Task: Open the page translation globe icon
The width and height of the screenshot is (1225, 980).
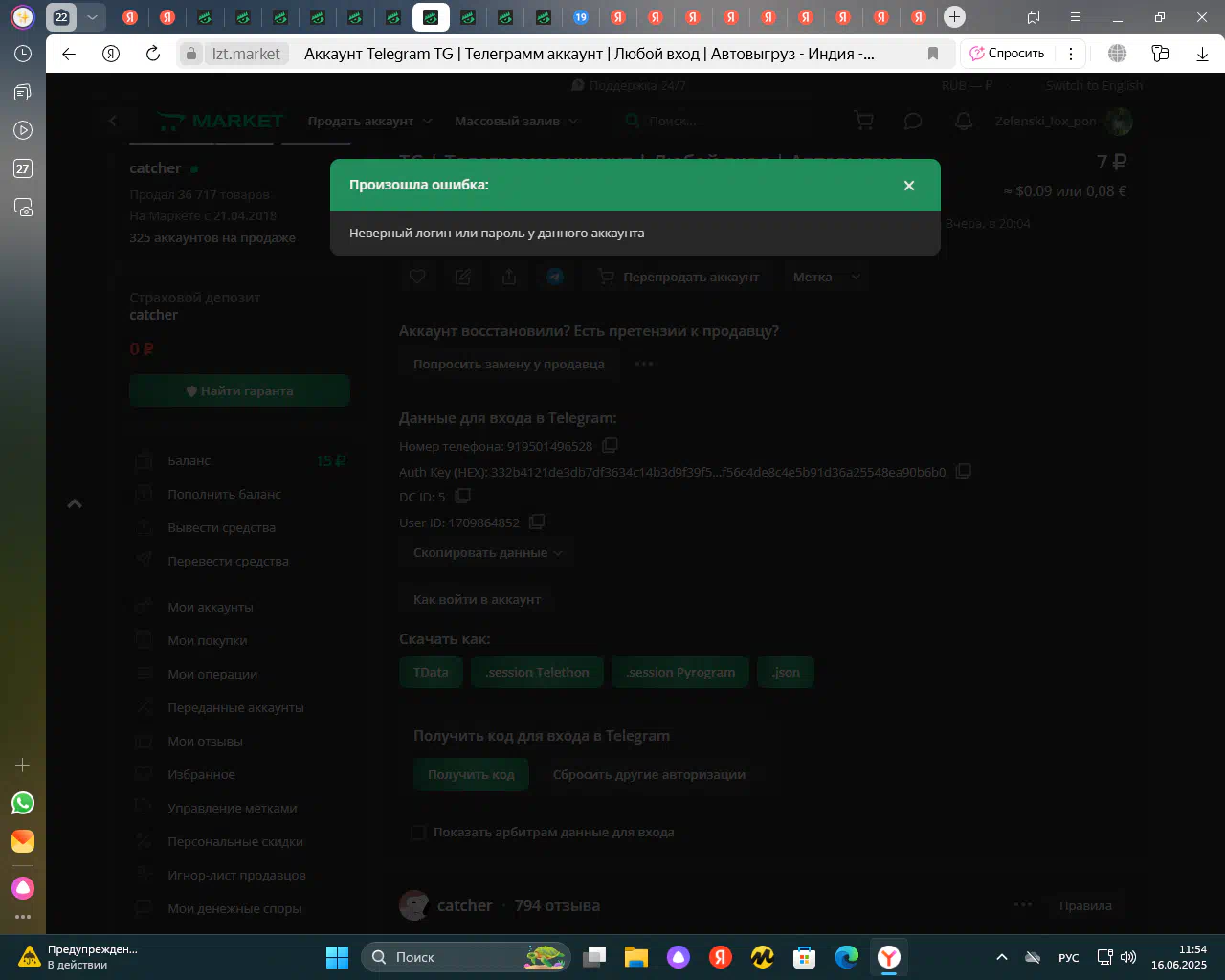Action: tap(1117, 54)
